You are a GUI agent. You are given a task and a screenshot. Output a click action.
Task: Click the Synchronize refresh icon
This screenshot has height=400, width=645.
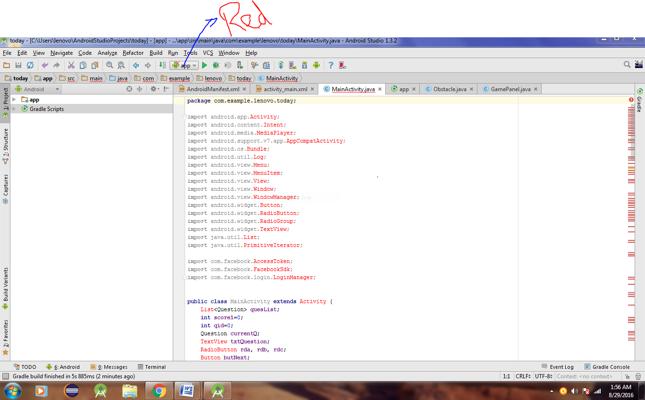[x=30, y=65]
